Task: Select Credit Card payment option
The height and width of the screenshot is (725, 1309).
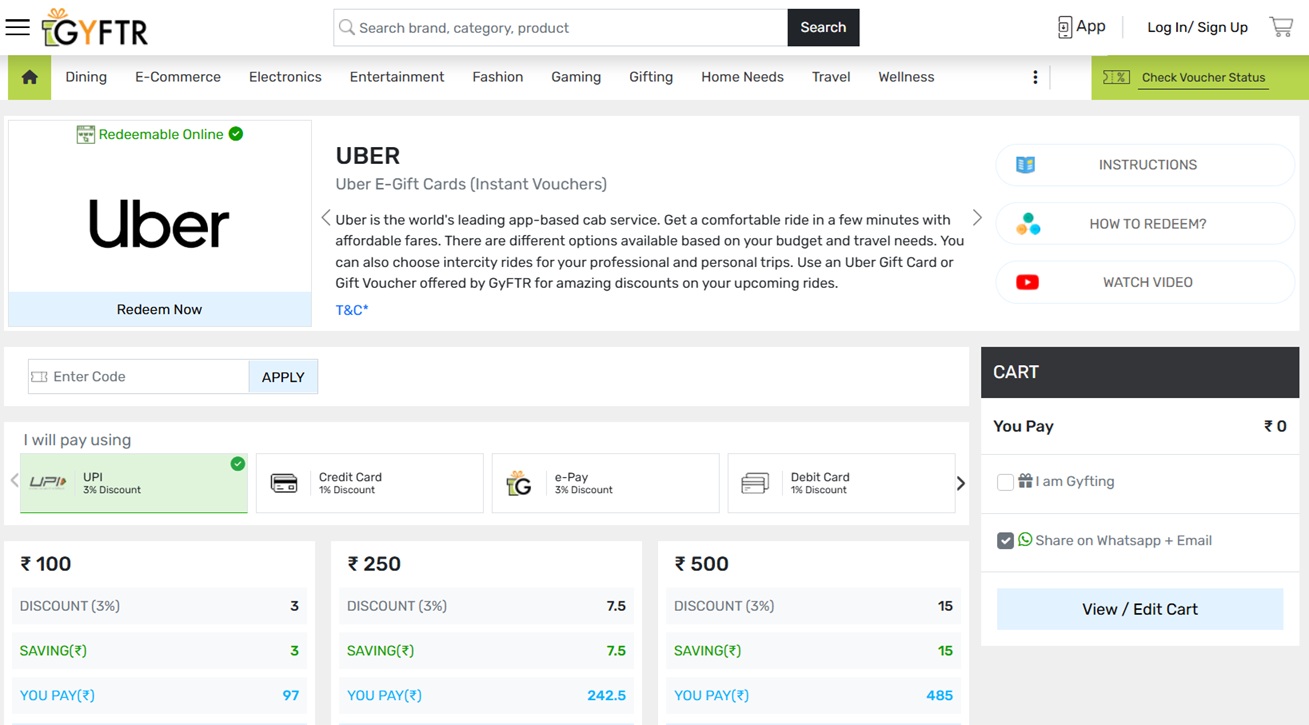Action: click(369, 483)
